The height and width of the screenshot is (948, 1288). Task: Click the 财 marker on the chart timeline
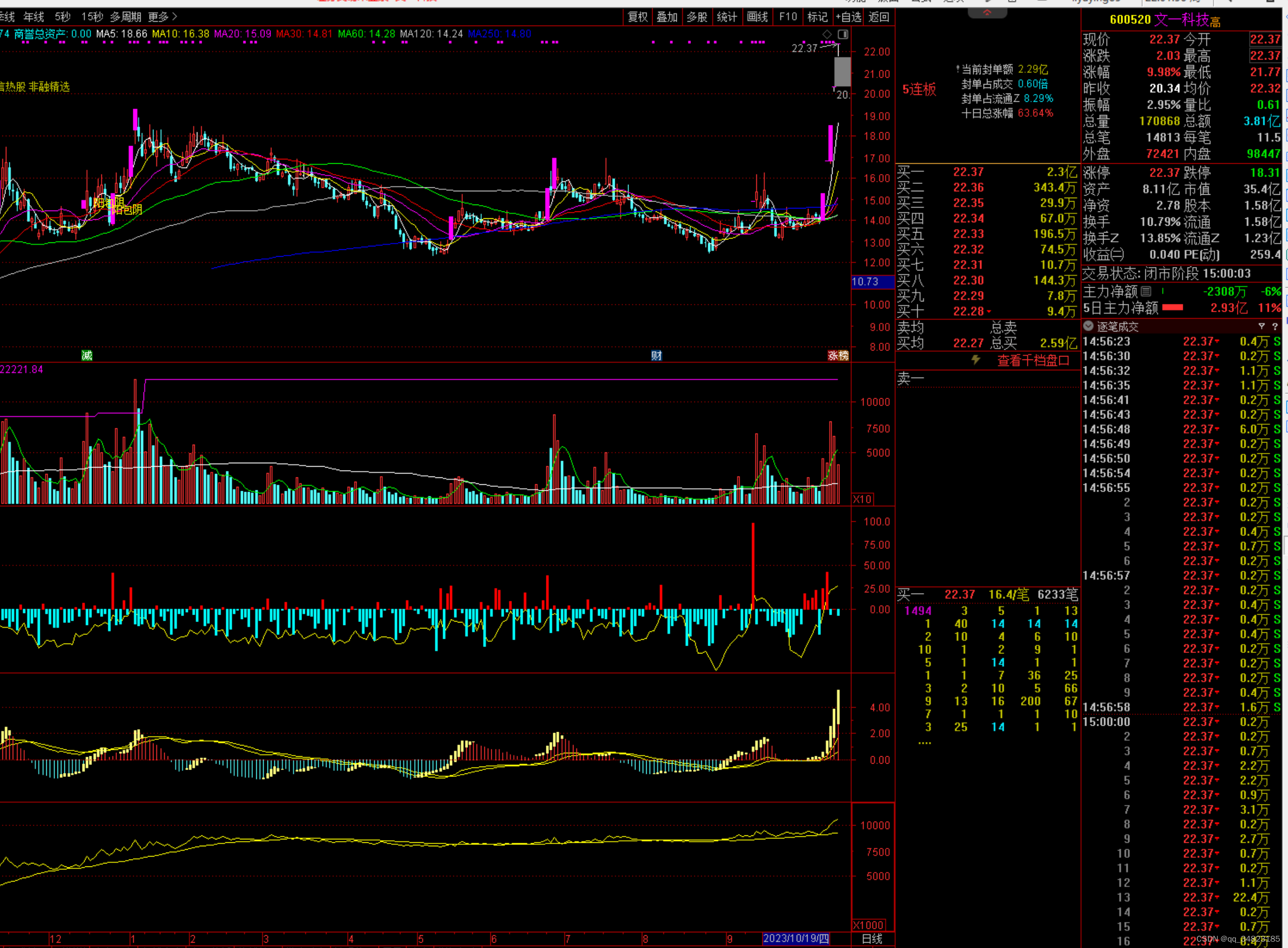tap(657, 356)
